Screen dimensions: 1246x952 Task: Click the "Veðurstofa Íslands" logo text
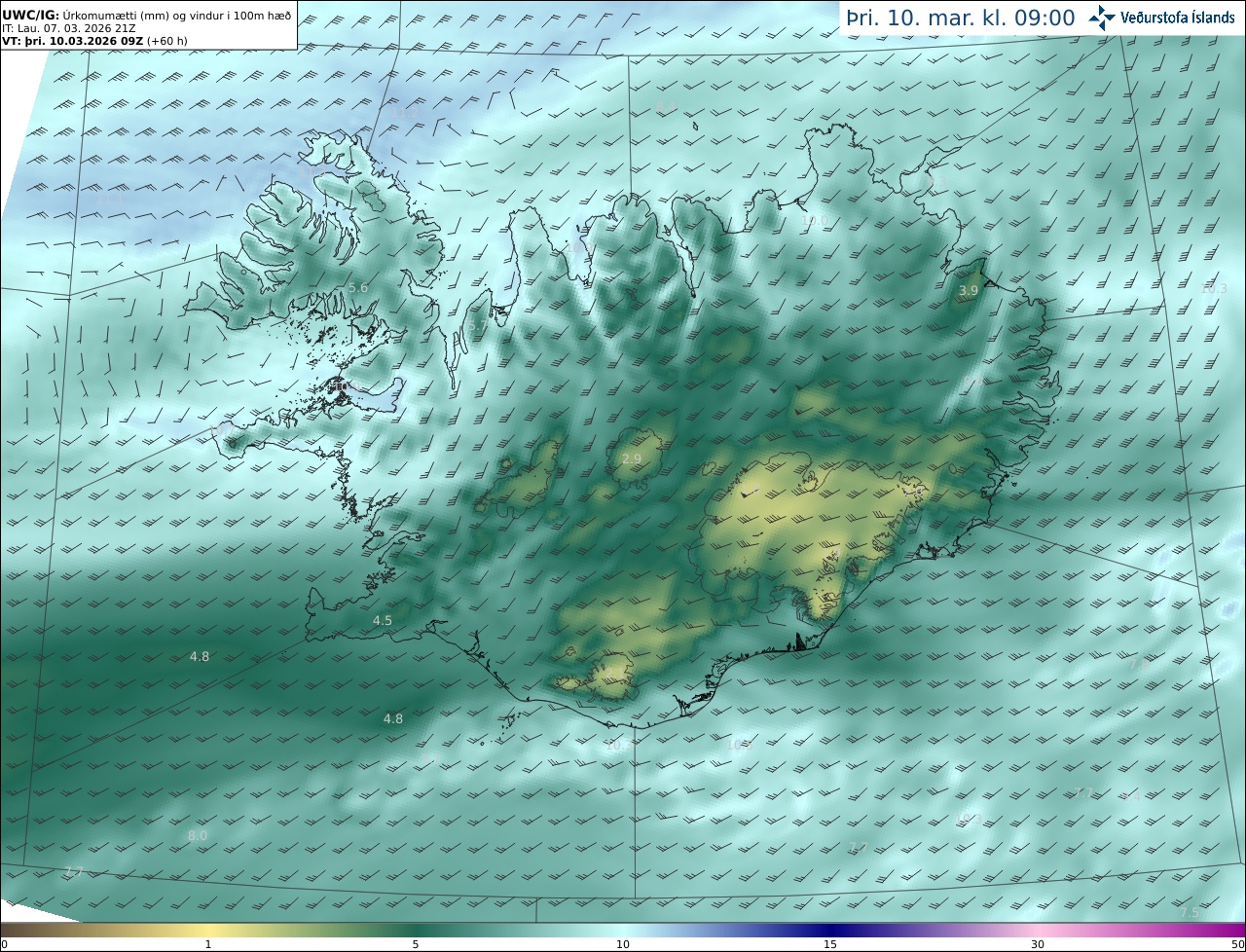(x=1178, y=18)
